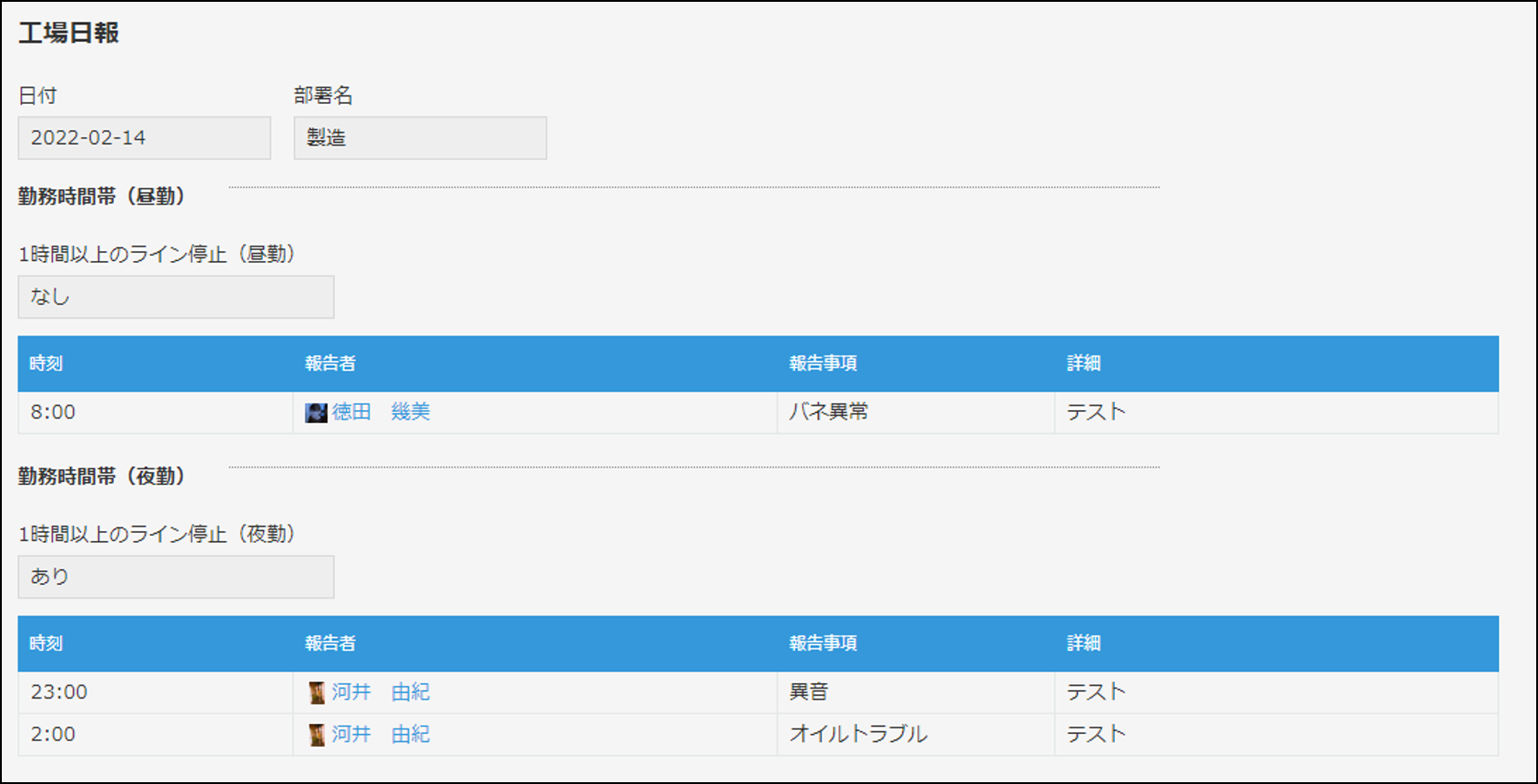Select the オイルトラブル report cell
1538x784 pixels.
point(916,735)
